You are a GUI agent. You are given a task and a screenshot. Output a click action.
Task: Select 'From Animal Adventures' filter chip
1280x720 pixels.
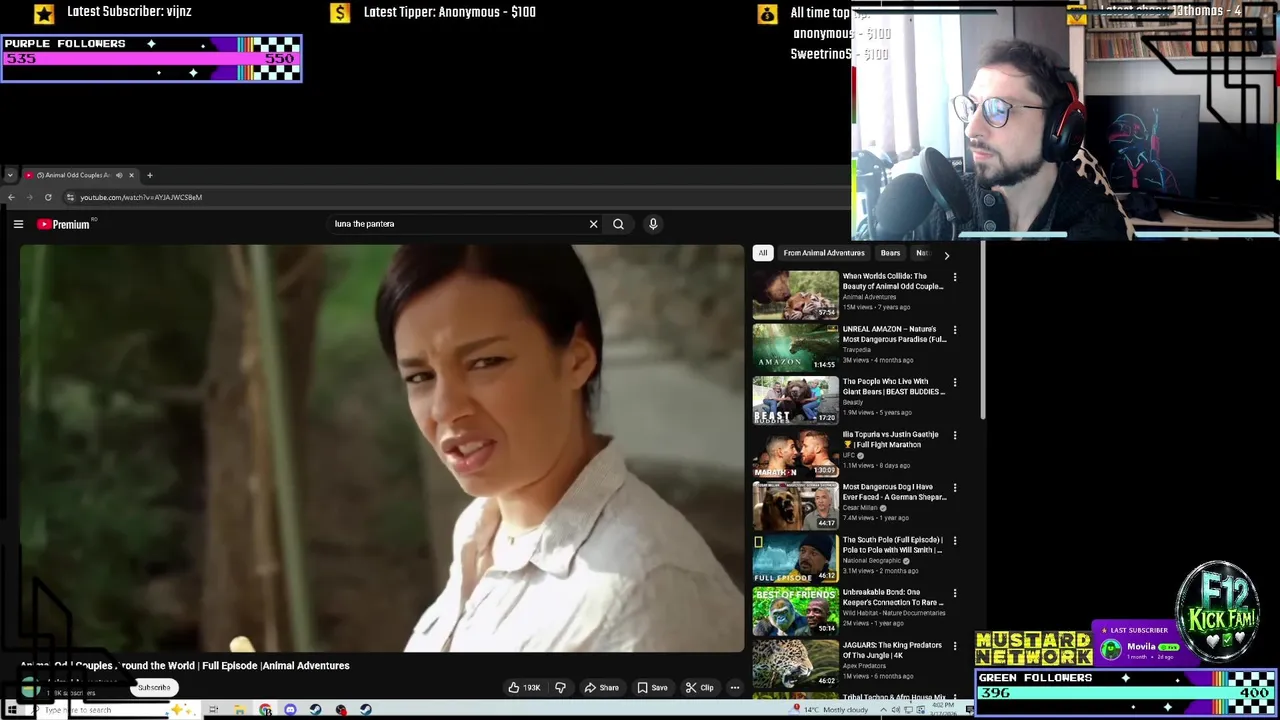824,253
